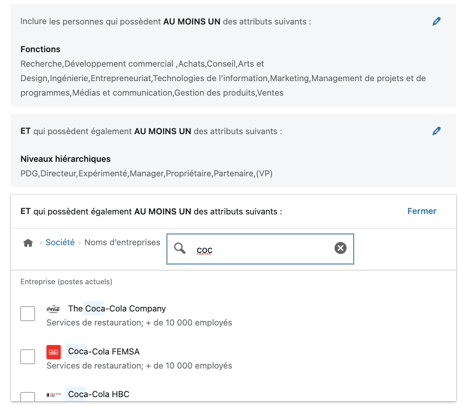Edit the Niveaux hiérarchiques section pencil icon
Image resolution: width=468 pixels, height=408 pixels.
click(x=436, y=131)
